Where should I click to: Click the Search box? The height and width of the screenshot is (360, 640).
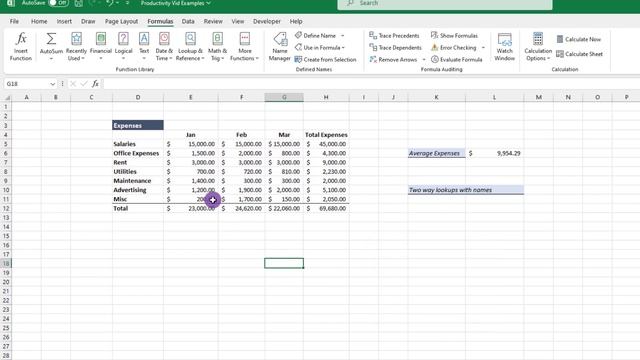[x=445, y=4]
